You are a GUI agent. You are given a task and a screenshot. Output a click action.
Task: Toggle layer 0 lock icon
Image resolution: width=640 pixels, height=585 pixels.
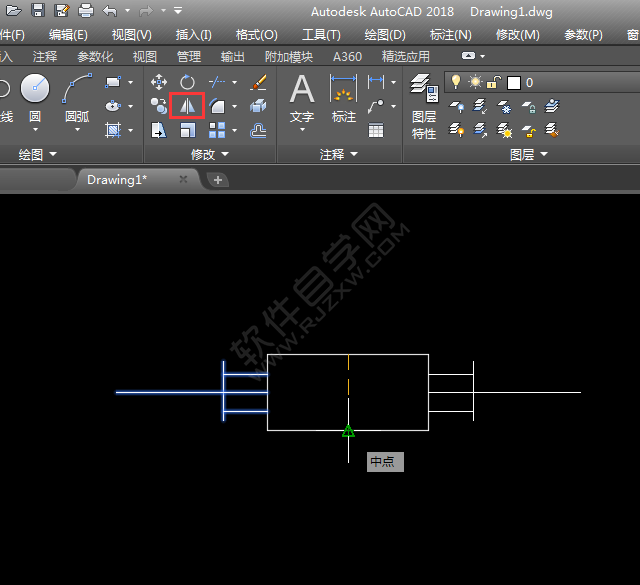[494, 82]
